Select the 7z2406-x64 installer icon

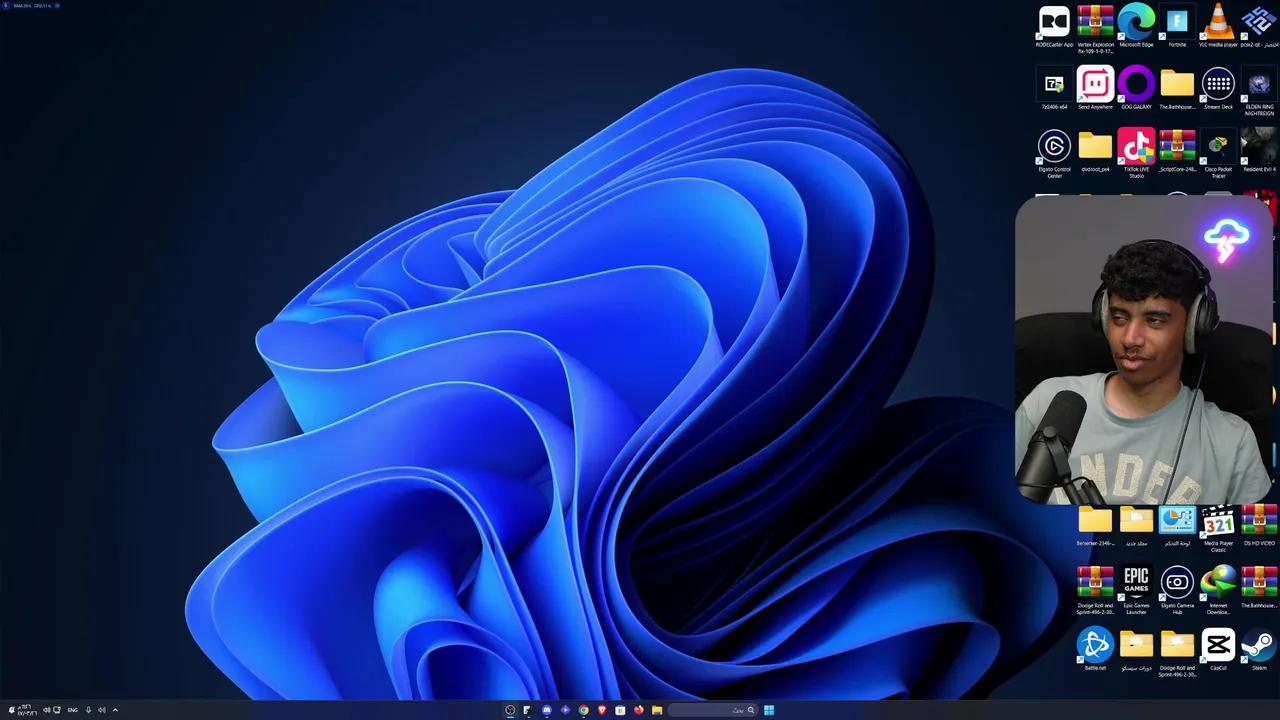coord(1054,89)
